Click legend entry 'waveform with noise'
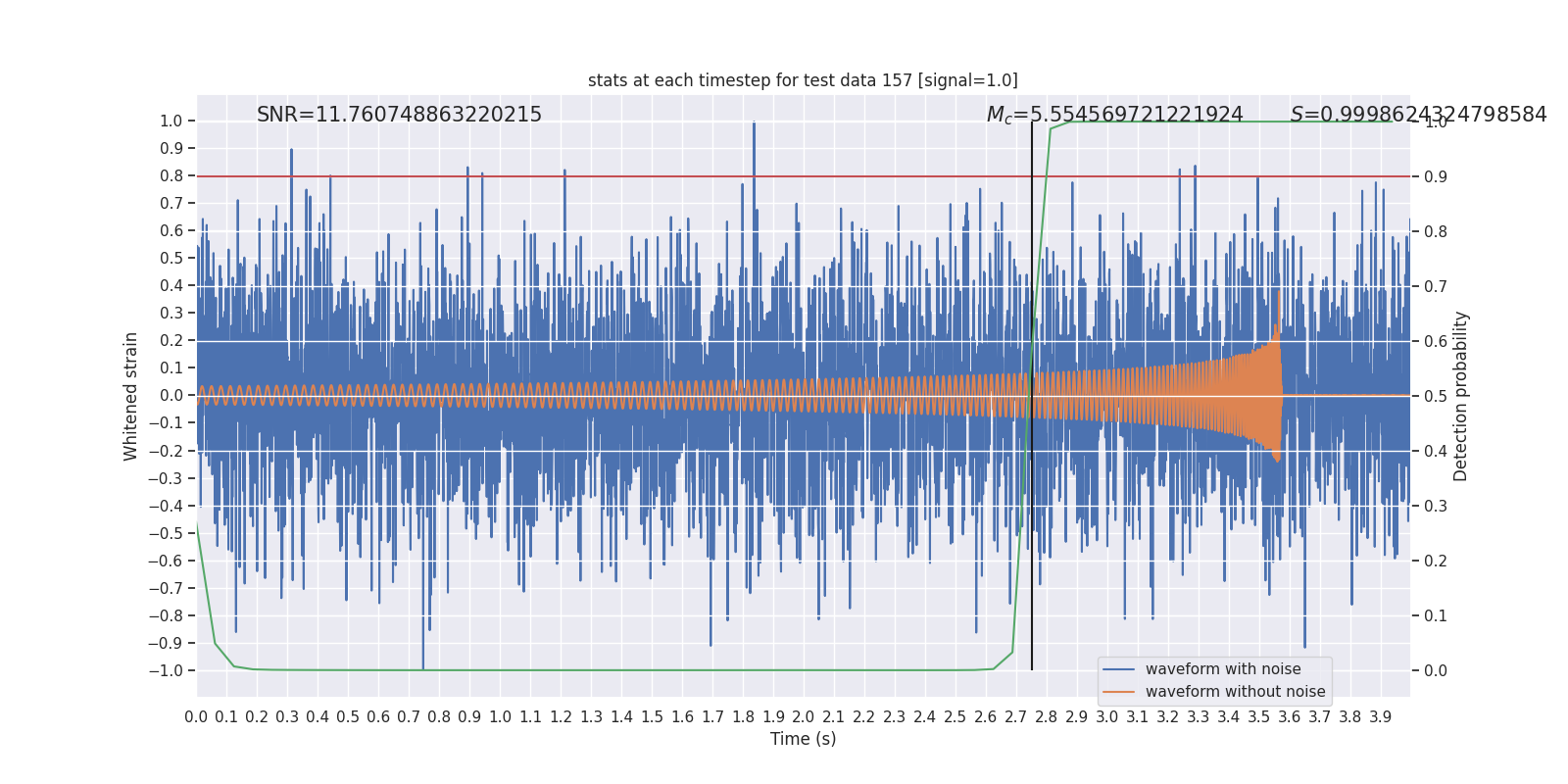The height and width of the screenshot is (784, 1568). click(1223, 669)
